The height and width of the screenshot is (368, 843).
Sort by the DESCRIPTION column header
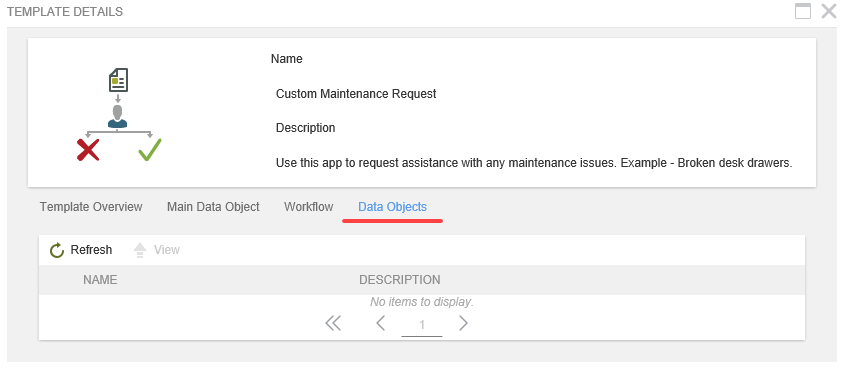tap(399, 280)
